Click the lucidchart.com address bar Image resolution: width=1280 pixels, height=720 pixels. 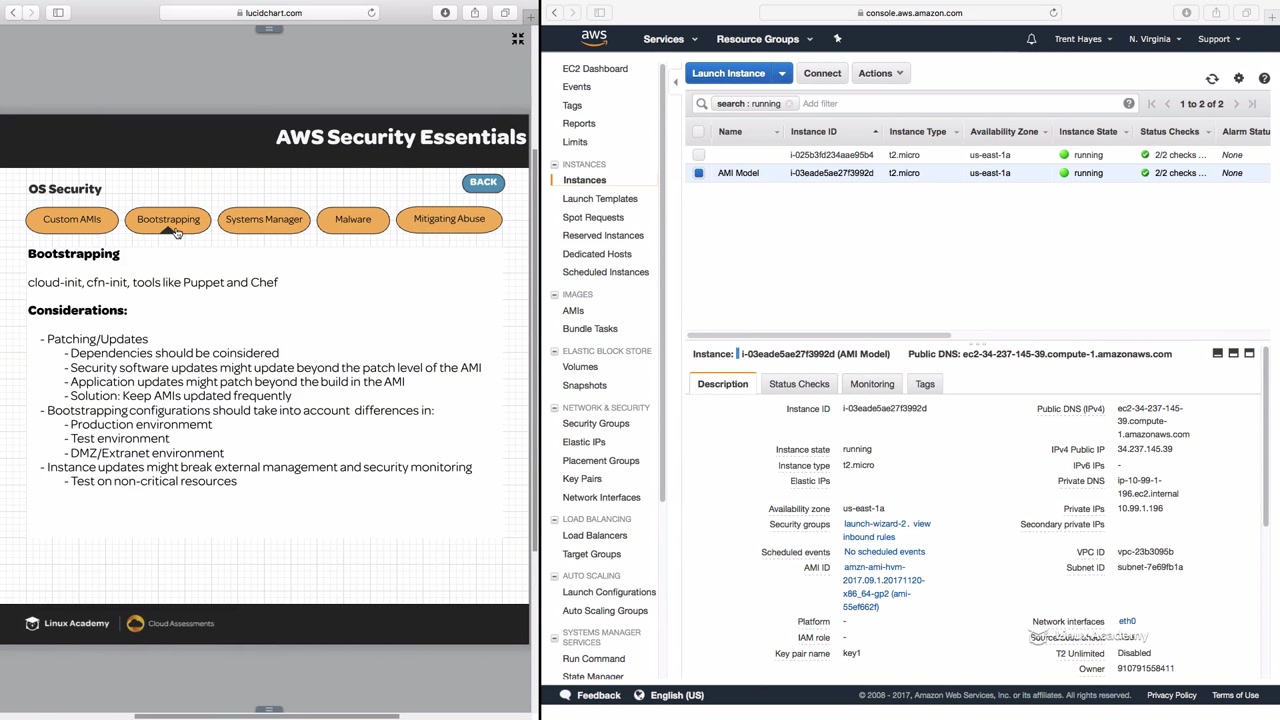point(270,13)
